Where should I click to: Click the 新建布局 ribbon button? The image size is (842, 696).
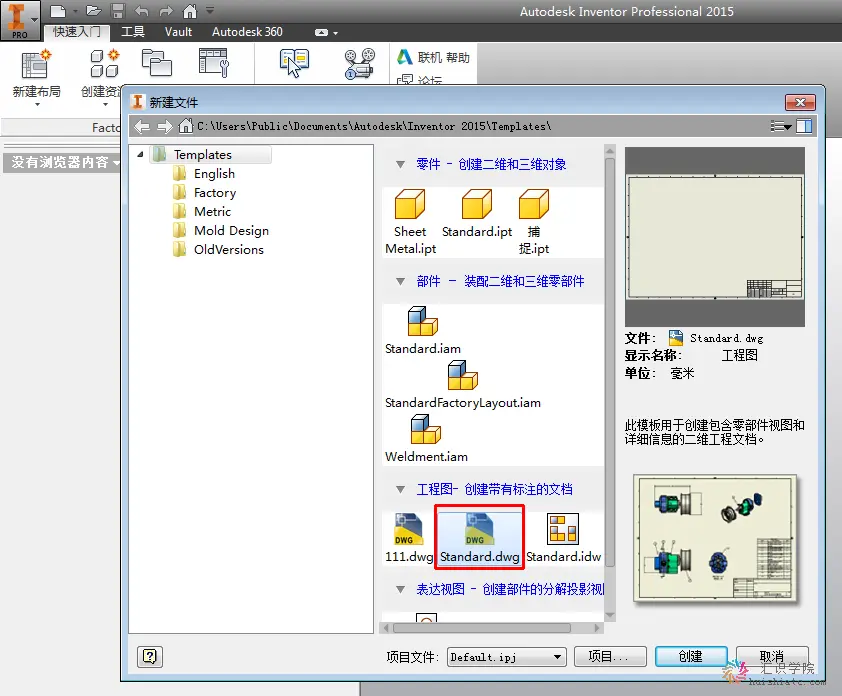[36, 77]
